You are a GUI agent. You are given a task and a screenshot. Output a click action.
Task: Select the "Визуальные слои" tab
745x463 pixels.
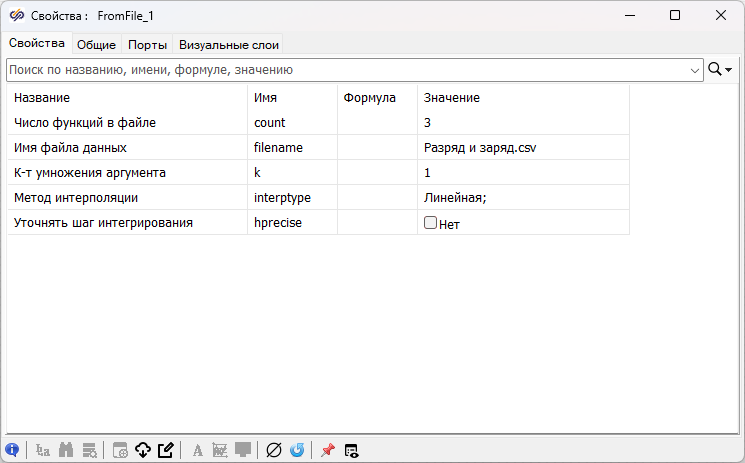coord(229,44)
